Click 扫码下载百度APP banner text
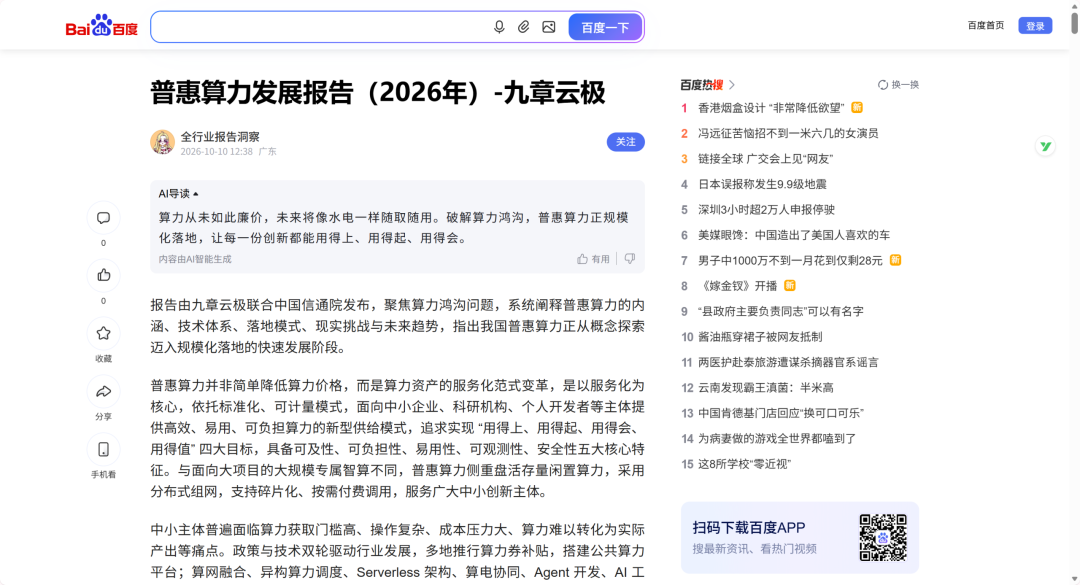 pyautogui.click(x=749, y=528)
